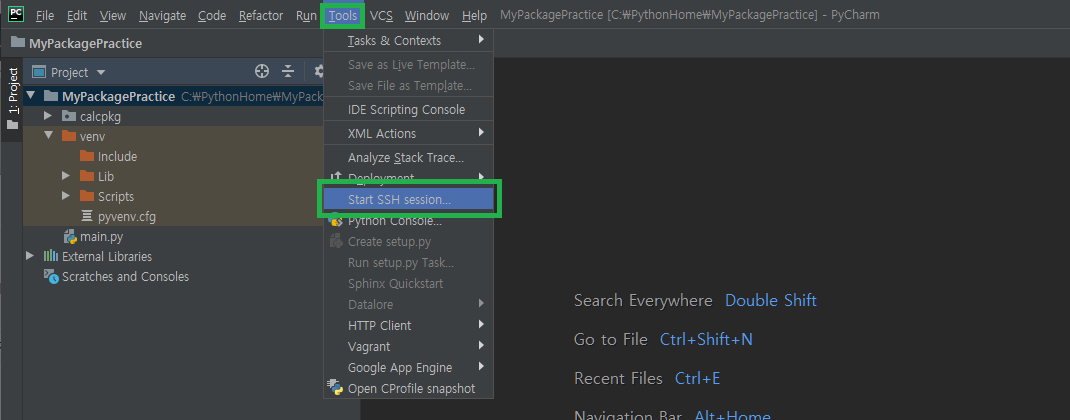The image size is (1070, 420).
Task: Open XML Actions submenu
Action: (x=409, y=133)
